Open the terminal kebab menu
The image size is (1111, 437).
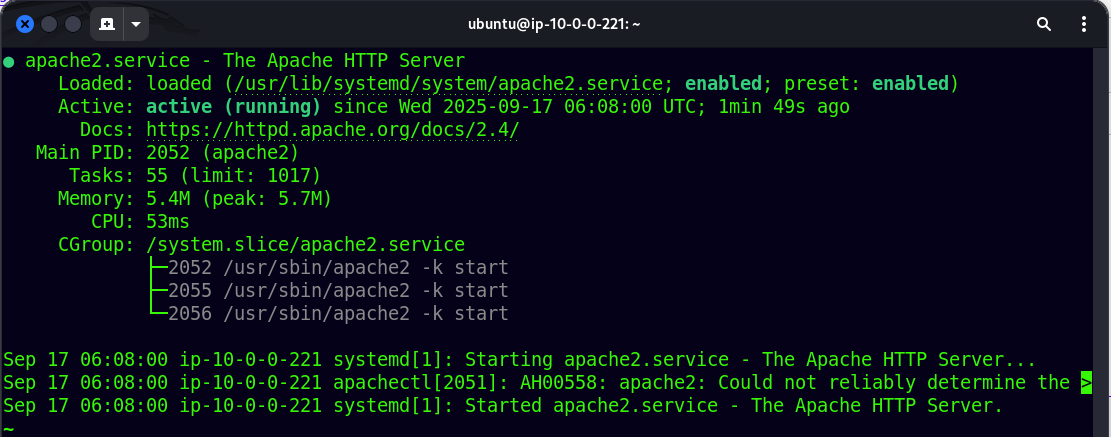(x=1083, y=24)
